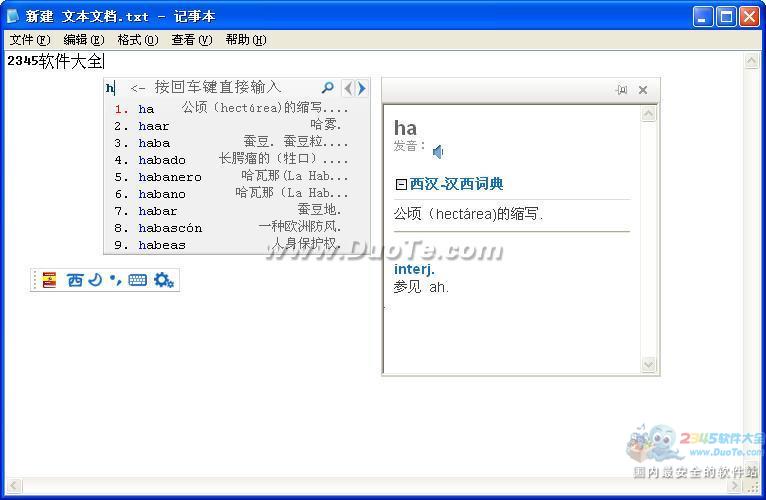Open the 格式 menu

tap(137, 40)
